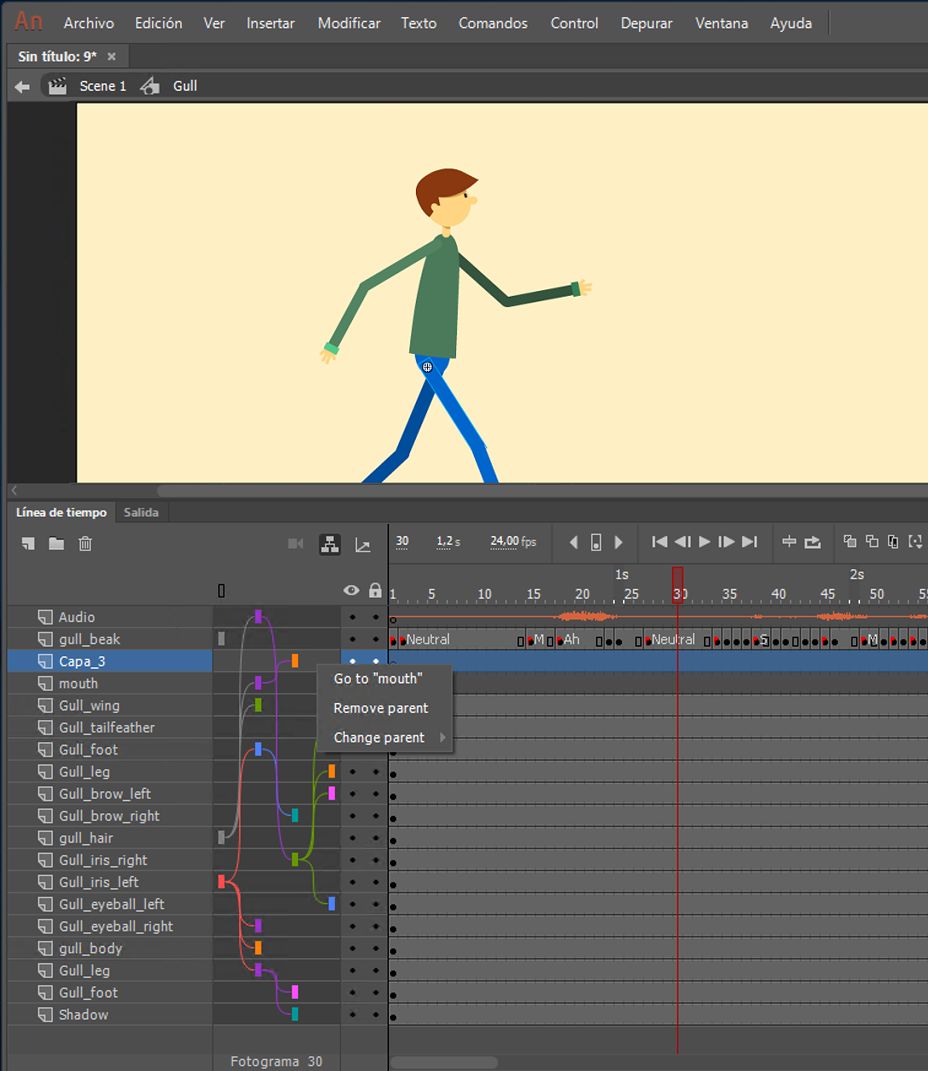Click Scene 1 in the breadcrumb

tap(102, 86)
